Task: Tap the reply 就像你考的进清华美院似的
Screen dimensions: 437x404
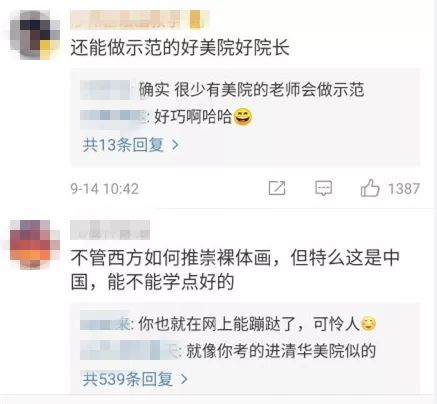Action: [281, 351]
